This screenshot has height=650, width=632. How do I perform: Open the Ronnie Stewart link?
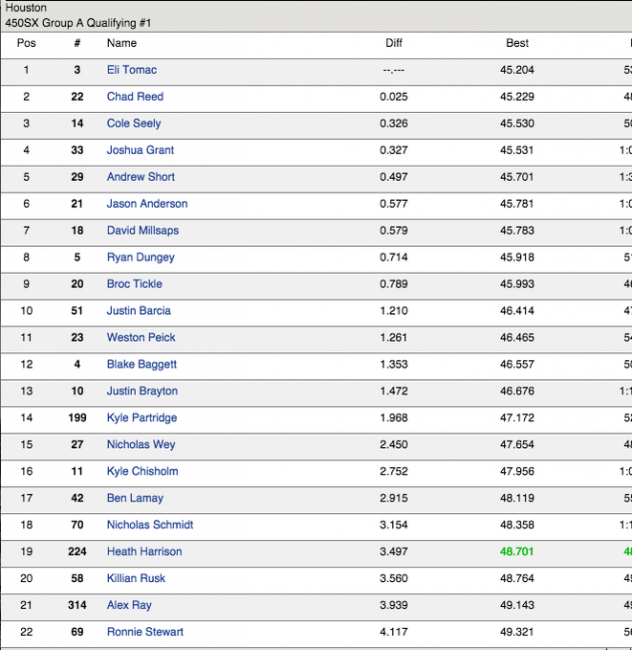coord(147,632)
